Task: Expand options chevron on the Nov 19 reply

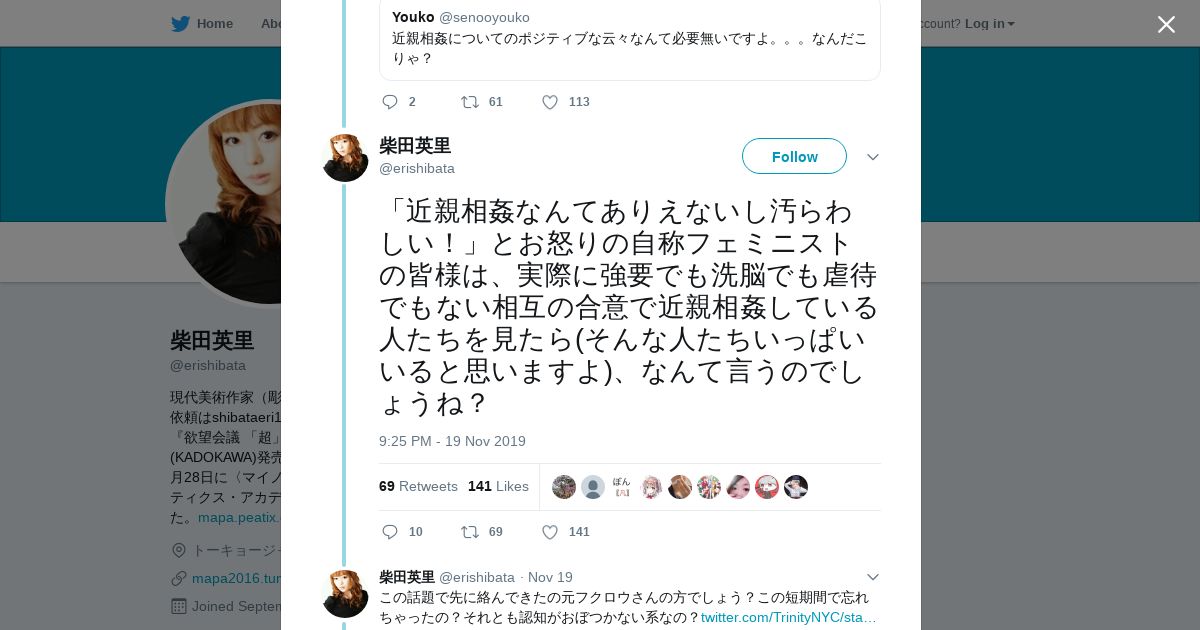Action: (x=872, y=577)
